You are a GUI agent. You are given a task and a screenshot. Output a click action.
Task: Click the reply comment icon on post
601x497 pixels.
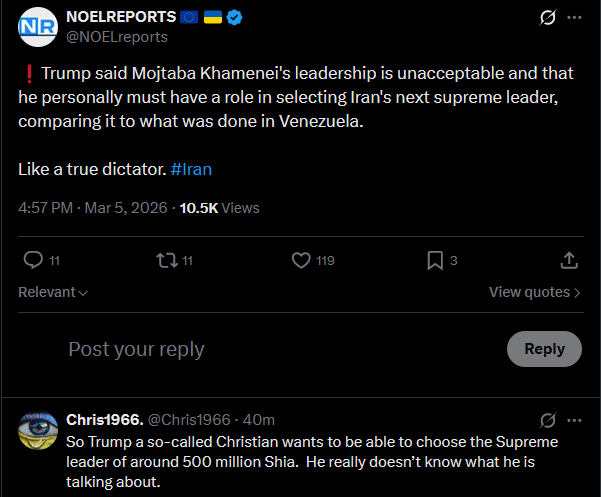pos(34,260)
